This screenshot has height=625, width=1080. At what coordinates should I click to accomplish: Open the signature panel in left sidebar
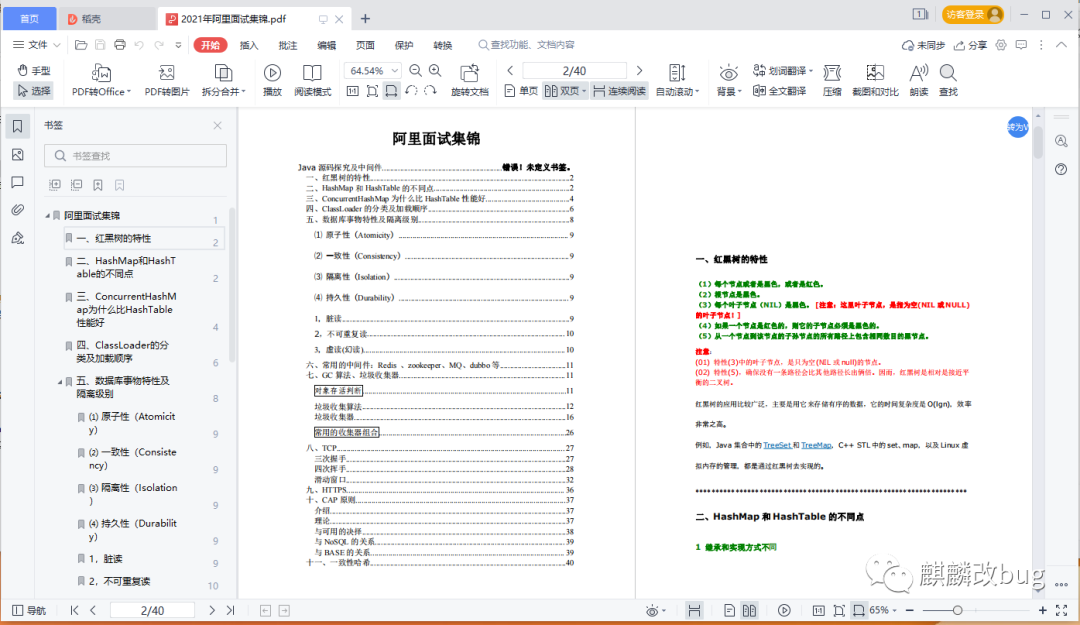pos(18,238)
